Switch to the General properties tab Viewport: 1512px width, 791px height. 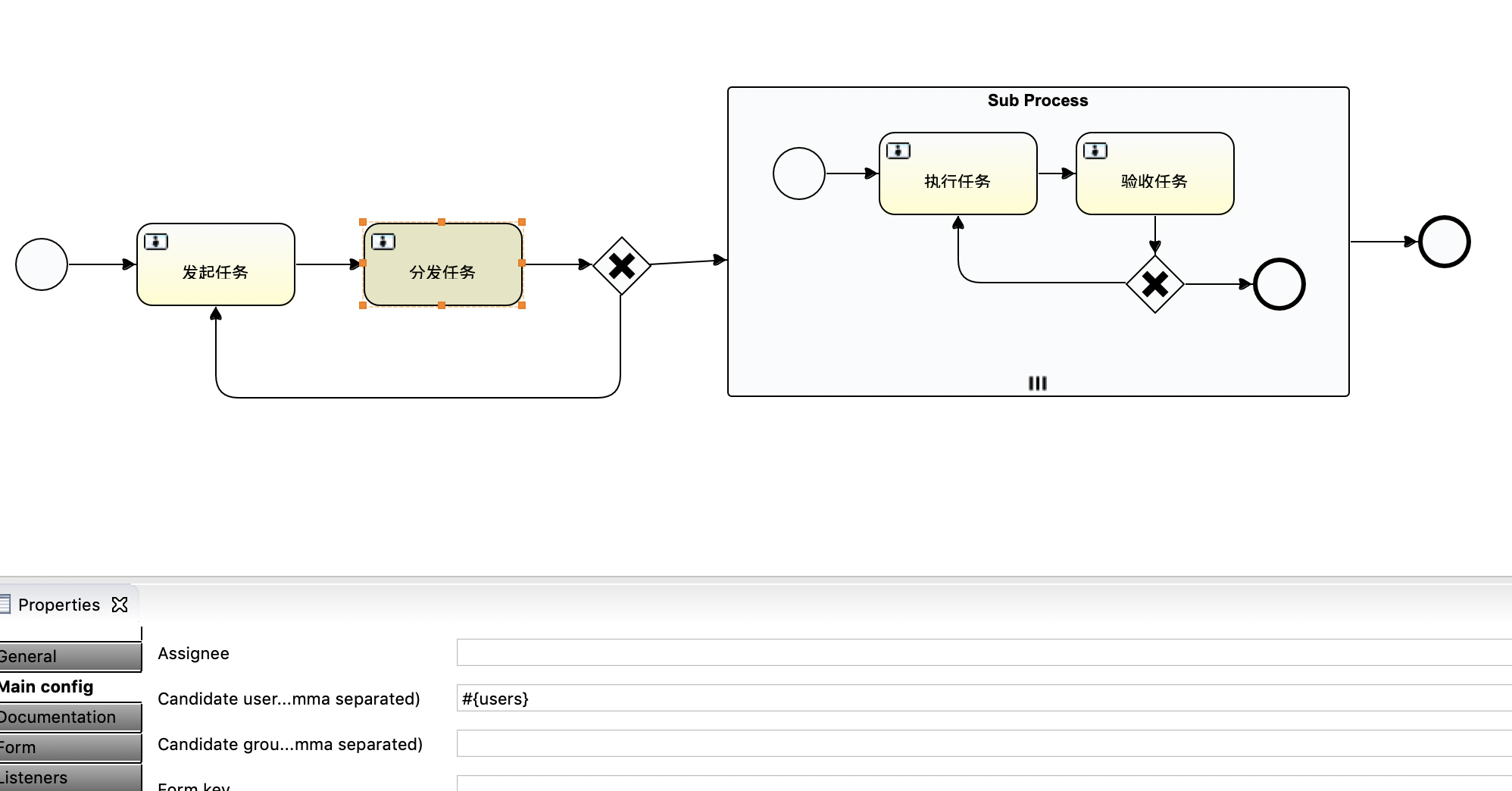pyautogui.click(x=70, y=656)
